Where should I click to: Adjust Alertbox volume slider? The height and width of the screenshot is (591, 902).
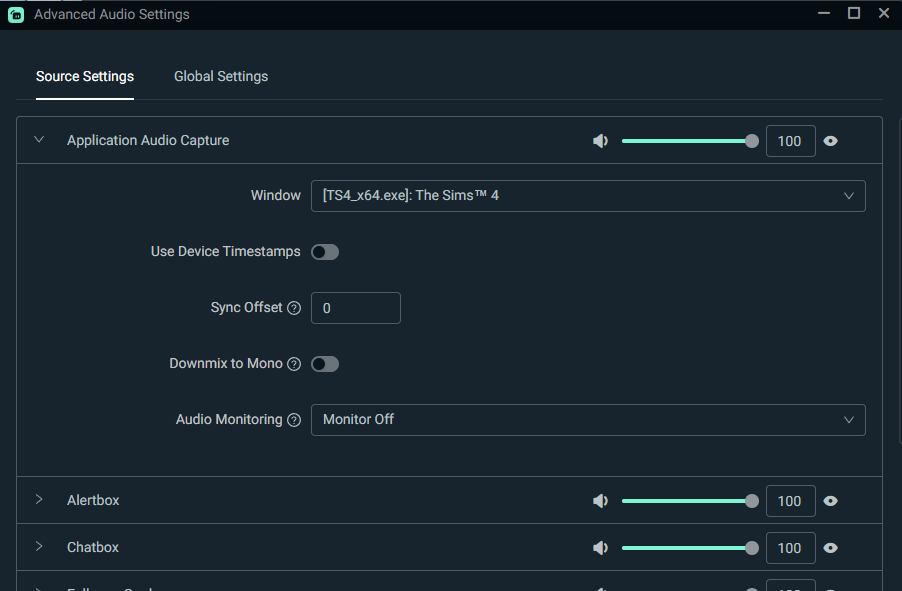click(x=690, y=501)
